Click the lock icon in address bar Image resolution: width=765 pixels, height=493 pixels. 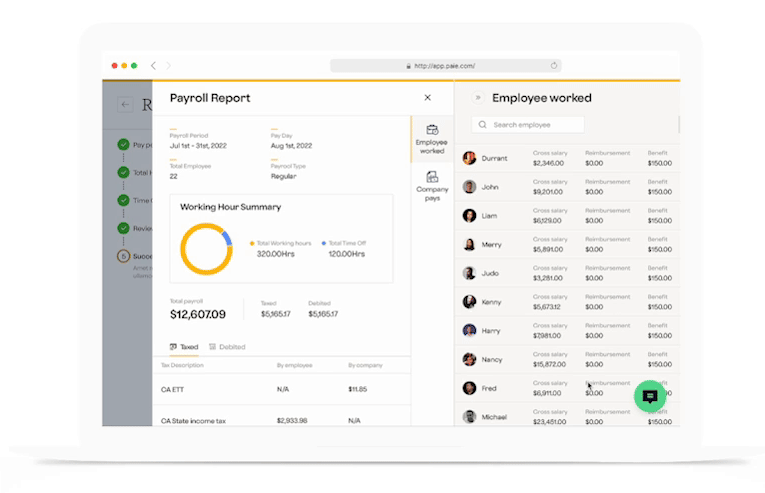click(x=408, y=66)
